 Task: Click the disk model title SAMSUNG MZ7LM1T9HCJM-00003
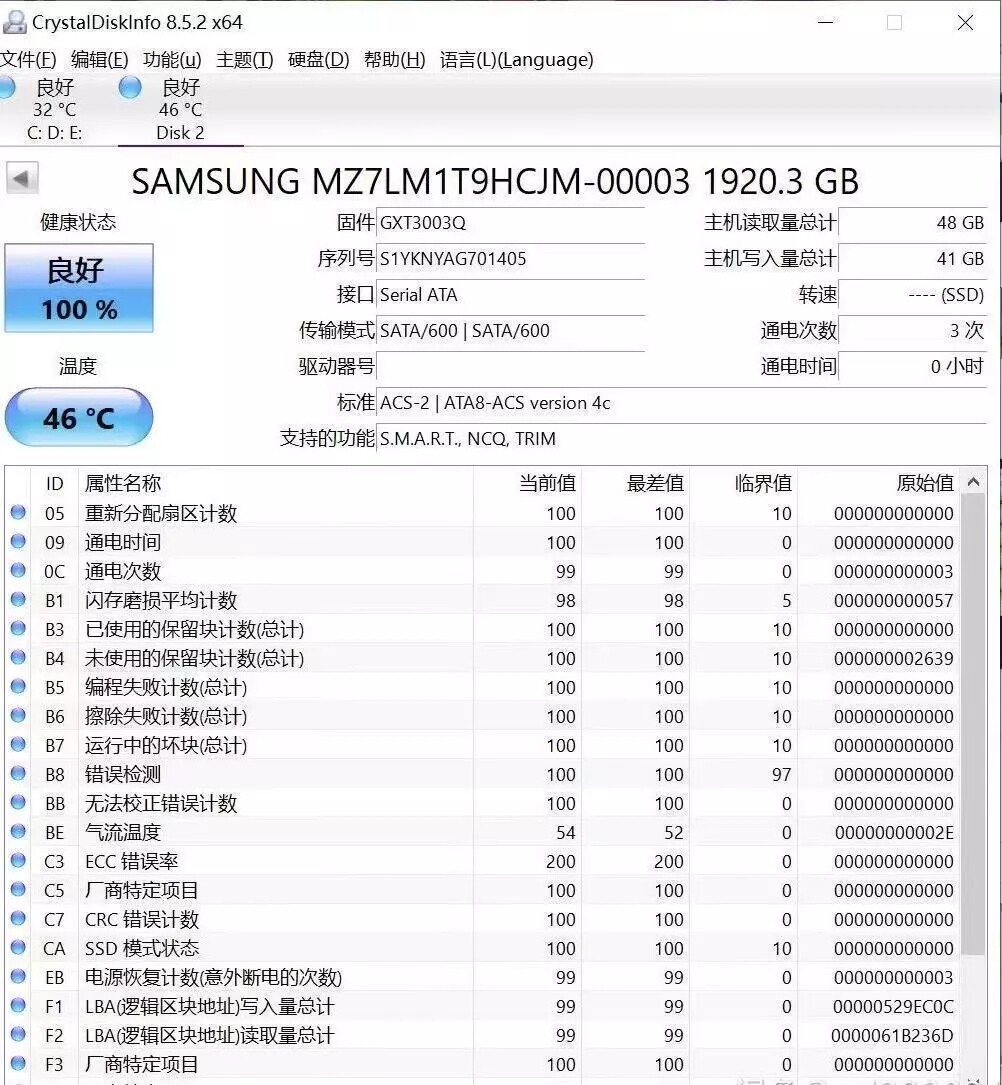(410, 181)
